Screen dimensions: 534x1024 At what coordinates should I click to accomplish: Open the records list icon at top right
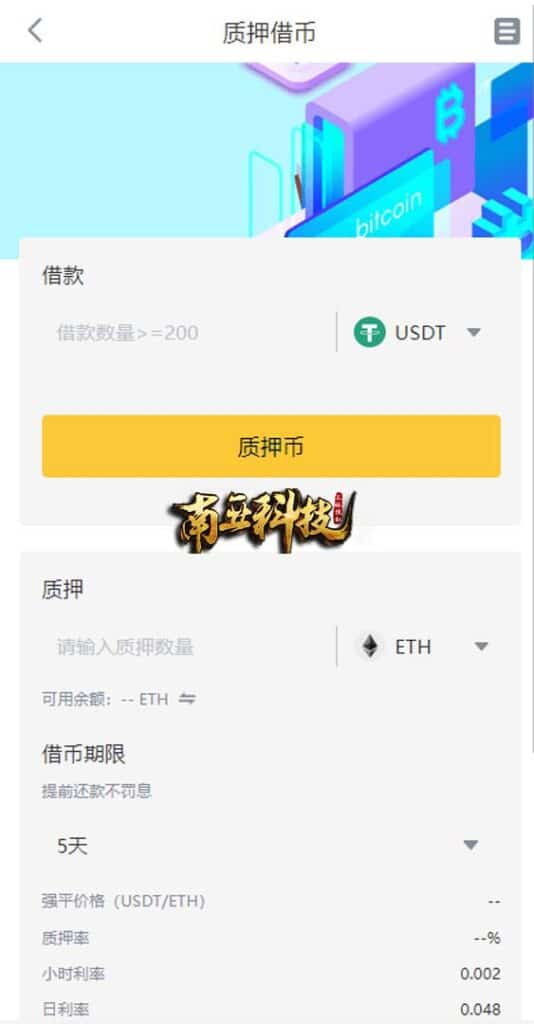(x=507, y=31)
